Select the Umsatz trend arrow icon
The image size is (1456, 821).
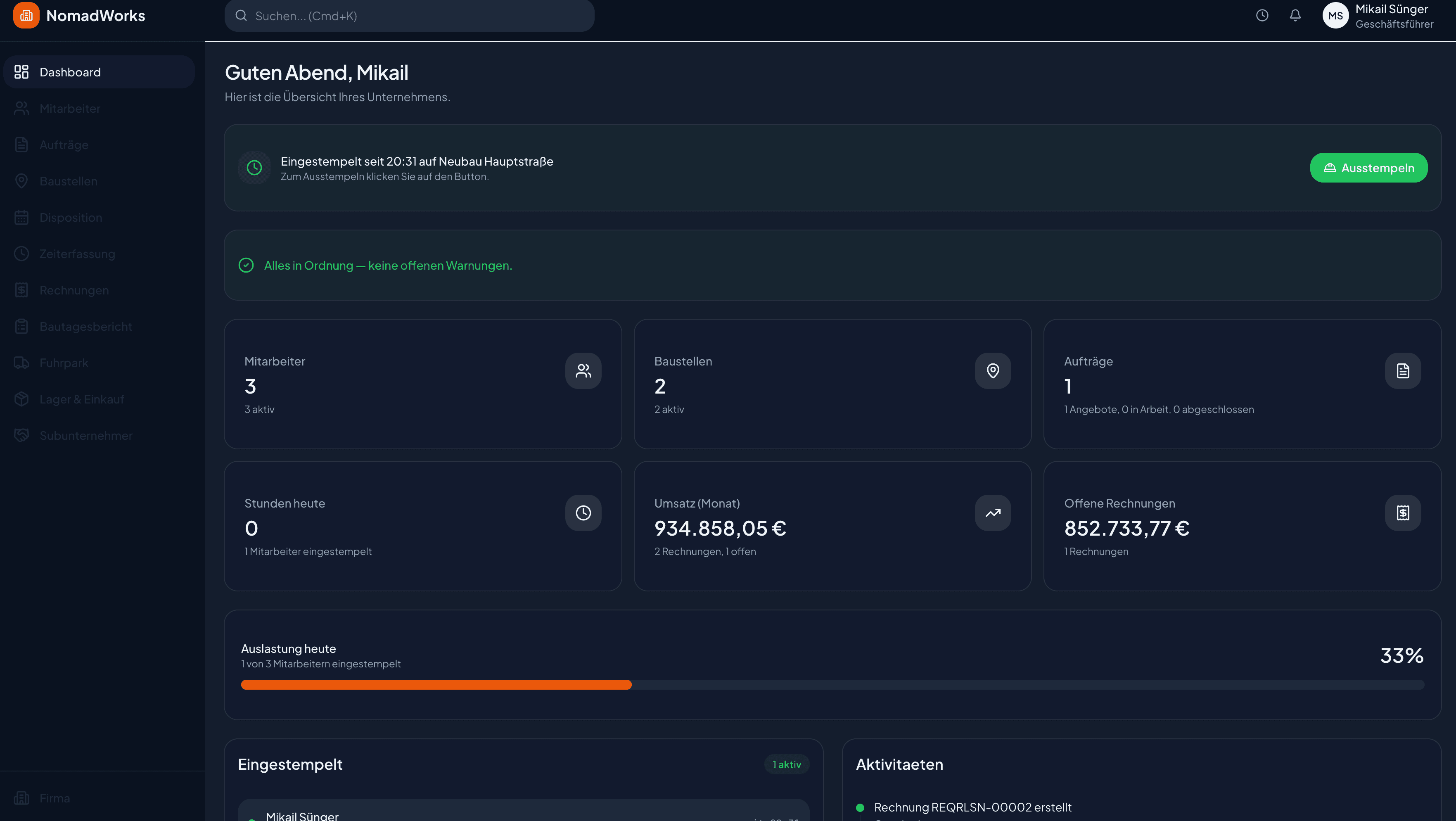(993, 512)
